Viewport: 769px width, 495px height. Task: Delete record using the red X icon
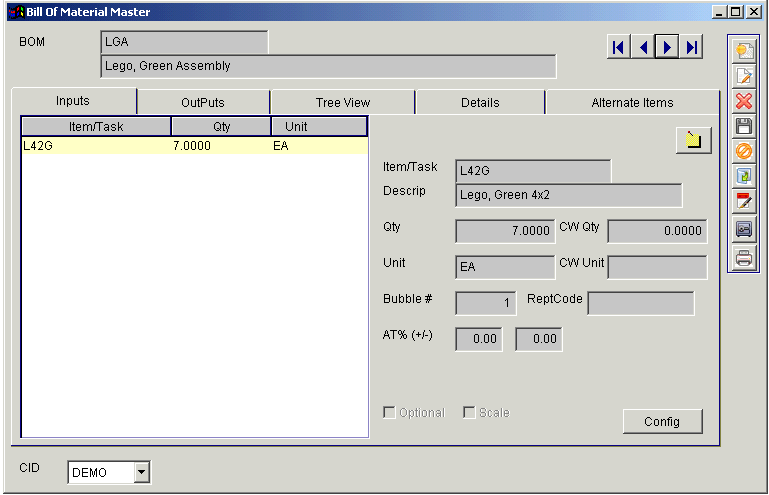click(x=743, y=101)
